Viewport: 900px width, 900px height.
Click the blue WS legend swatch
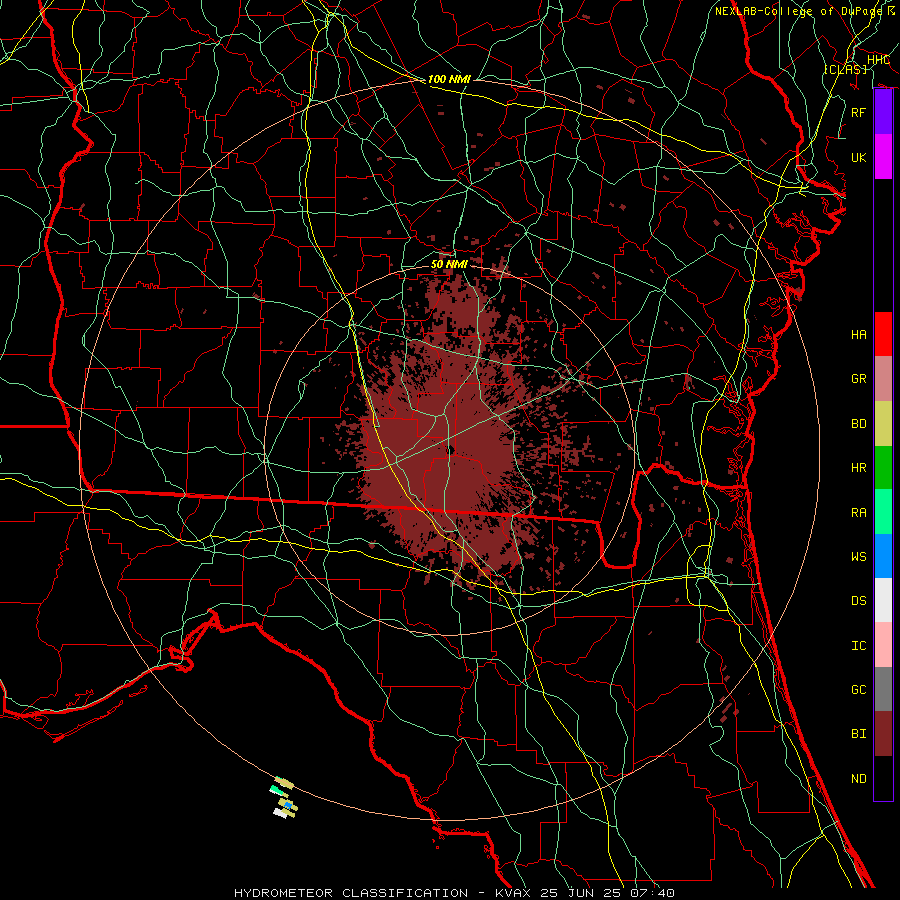(x=883, y=556)
